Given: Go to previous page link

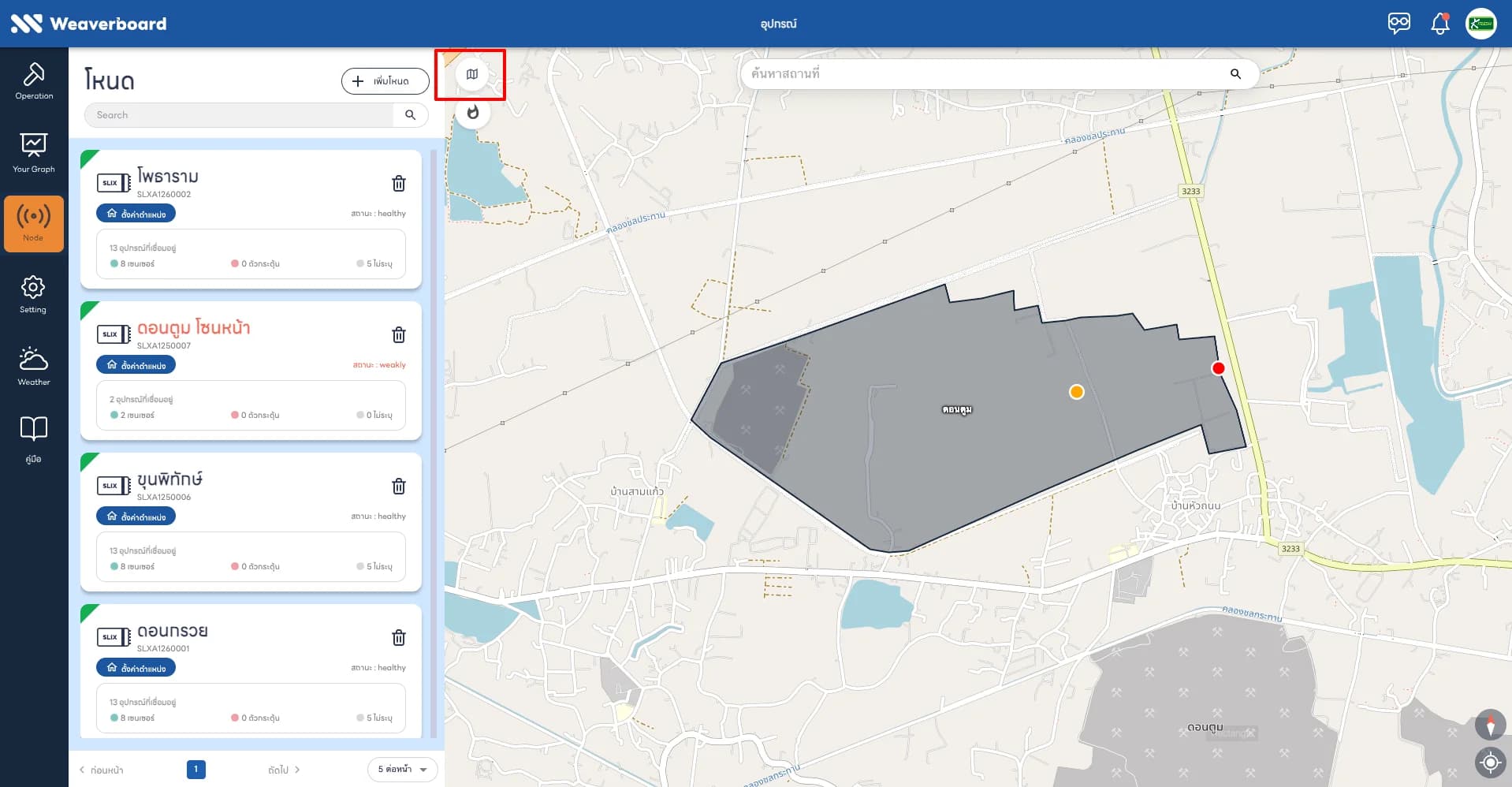Looking at the screenshot, I should 102,770.
